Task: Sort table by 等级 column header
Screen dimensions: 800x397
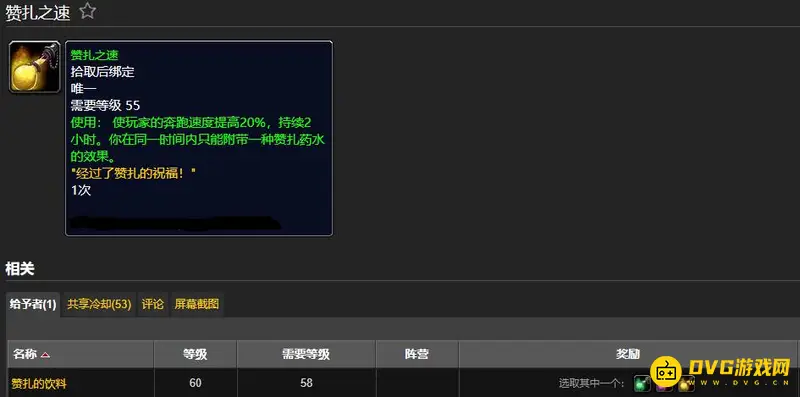Action: point(195,354)
